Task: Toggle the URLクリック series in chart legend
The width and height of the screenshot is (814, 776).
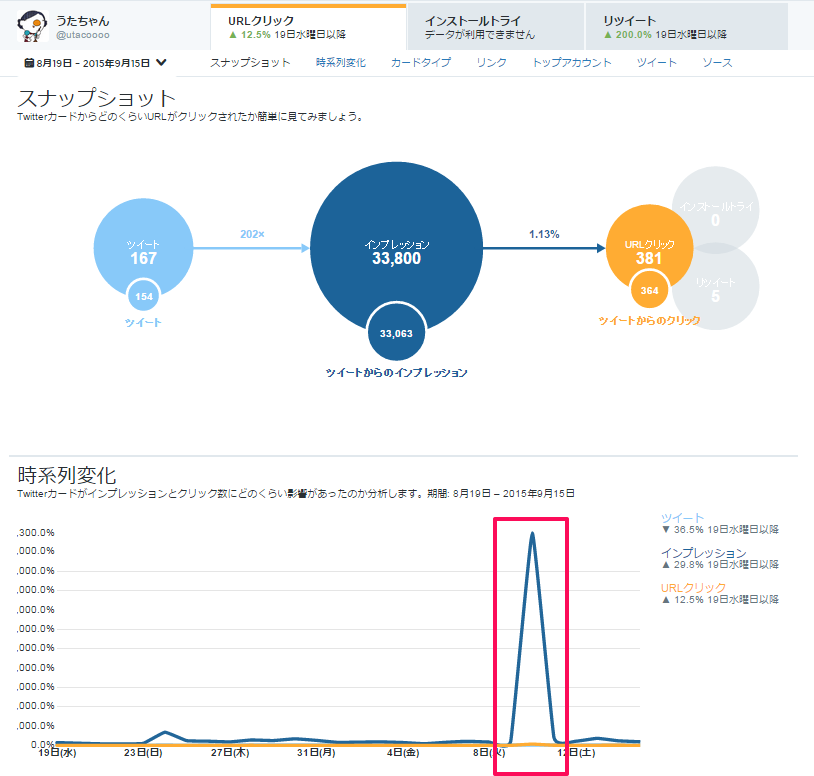Action: (693, 588)
